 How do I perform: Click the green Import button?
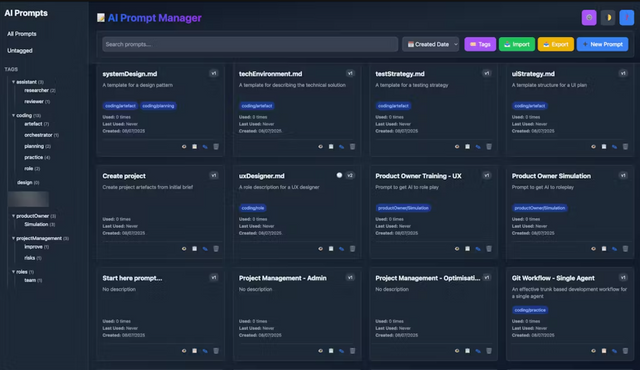click(517, 44)
